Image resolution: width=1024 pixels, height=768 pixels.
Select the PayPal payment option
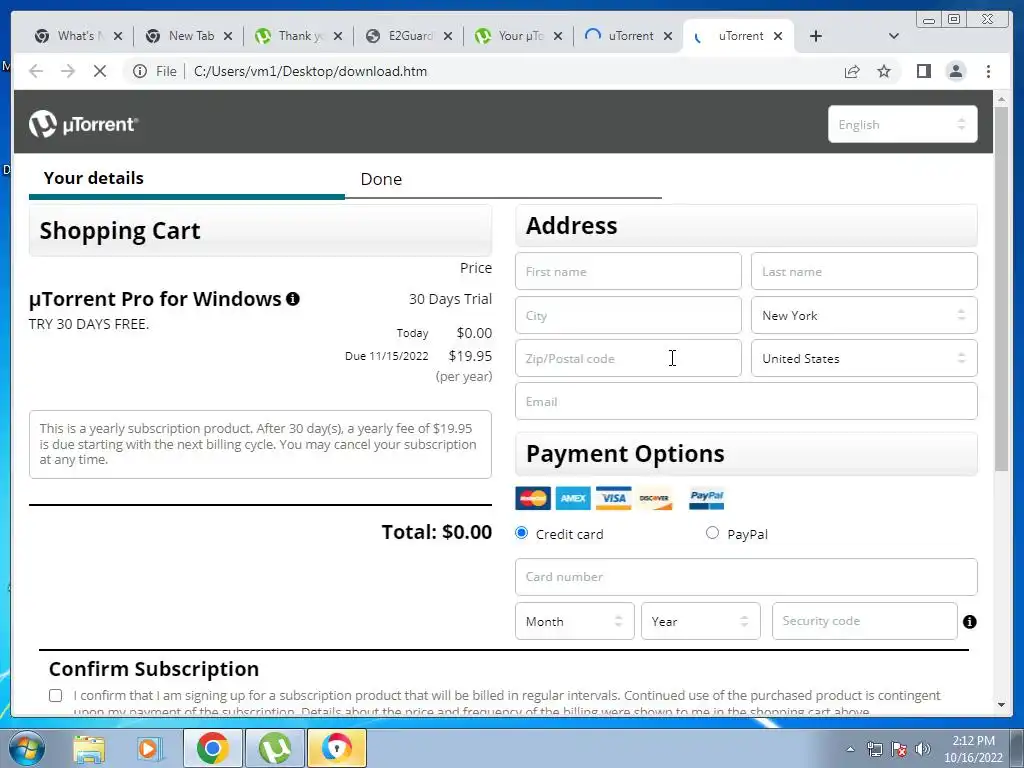[x=712, y=533]
